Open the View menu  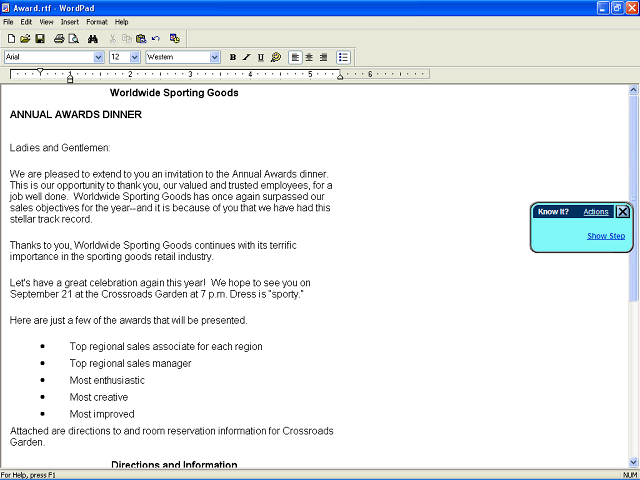pos(46,22)
